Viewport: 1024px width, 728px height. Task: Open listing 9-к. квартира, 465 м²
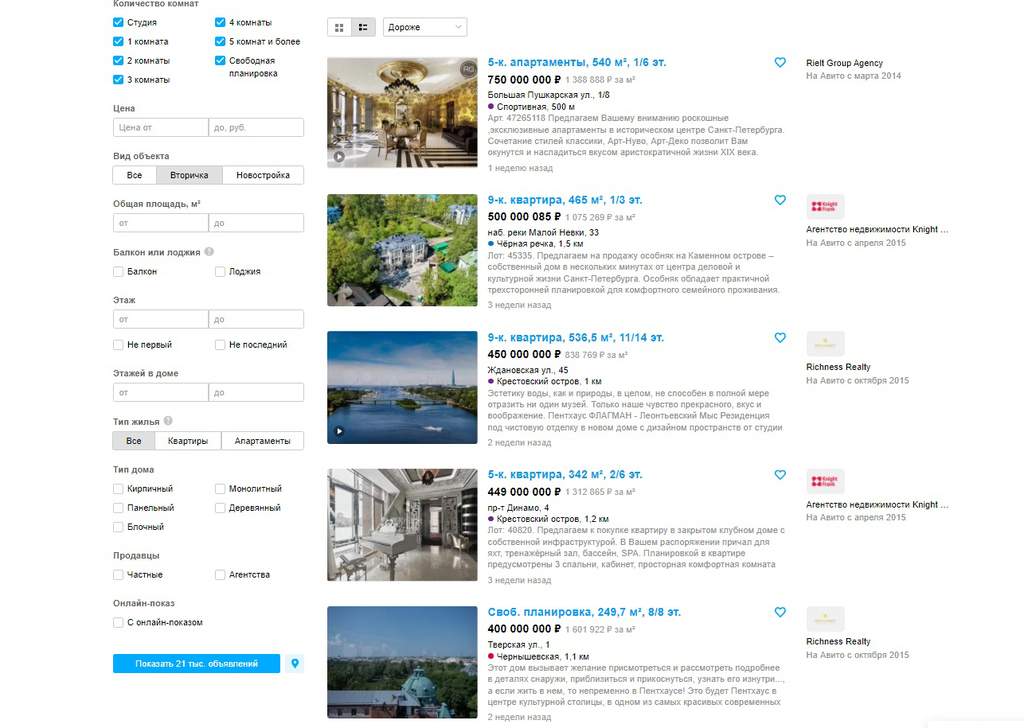pos(565,200)
